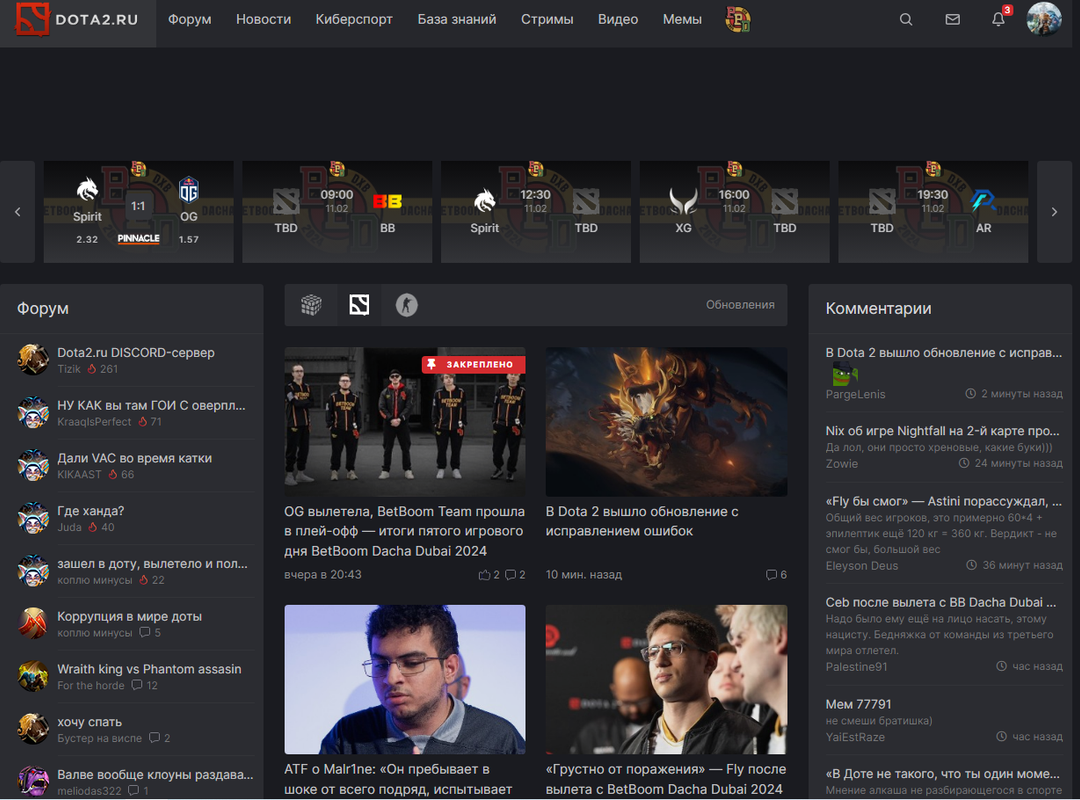Open the Мем 77791 comment
This screenshot has width=1080, height=800.
858,704
